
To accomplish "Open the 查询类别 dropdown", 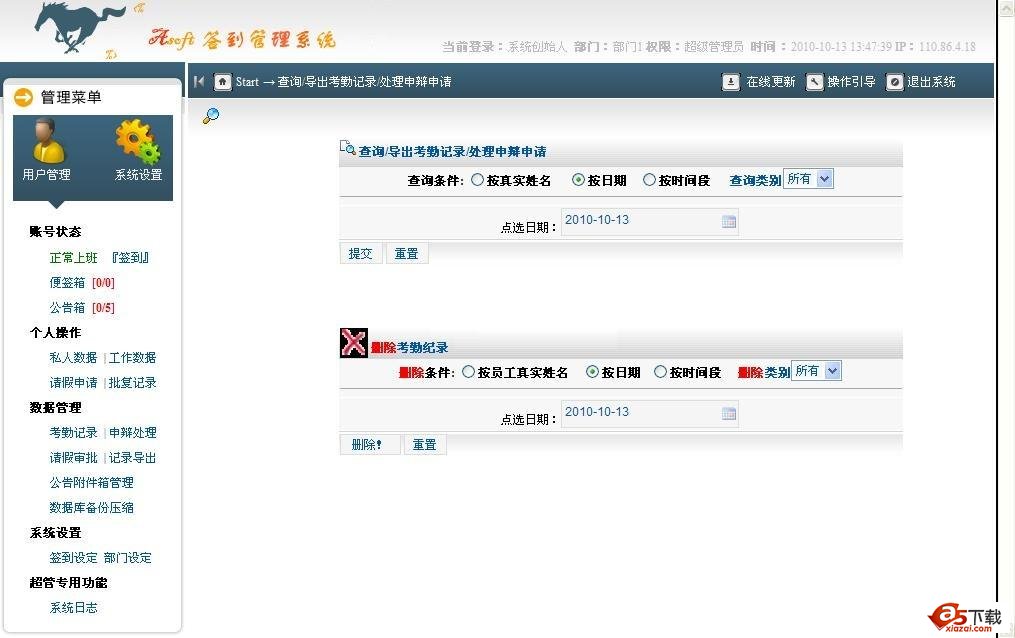I will tap(809, 179).
